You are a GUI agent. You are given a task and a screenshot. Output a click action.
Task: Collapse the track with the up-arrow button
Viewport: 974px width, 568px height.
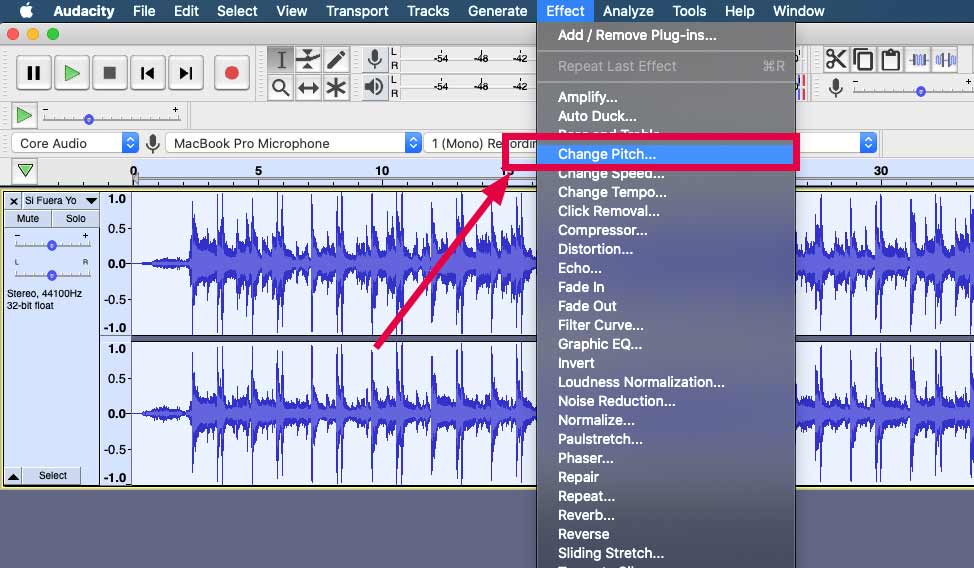[13, 476]
